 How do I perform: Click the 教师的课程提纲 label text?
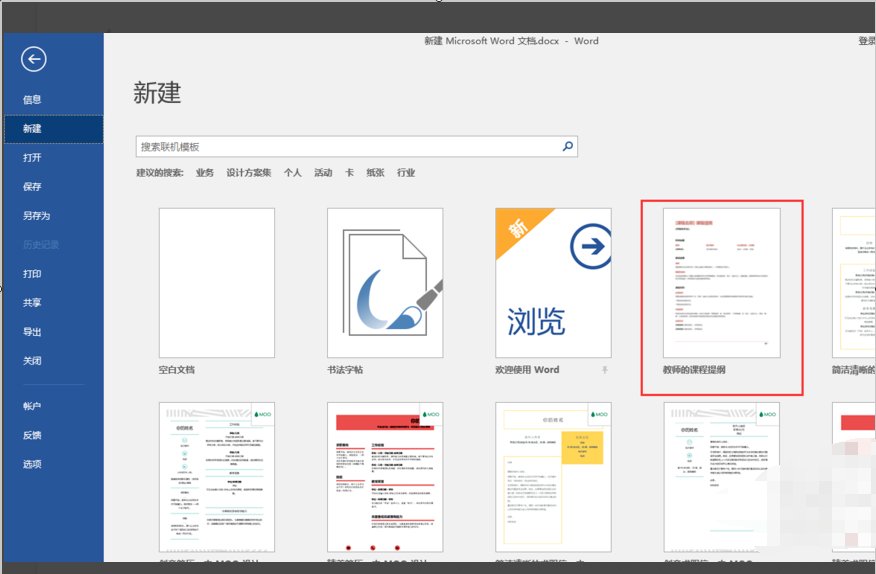694,369
